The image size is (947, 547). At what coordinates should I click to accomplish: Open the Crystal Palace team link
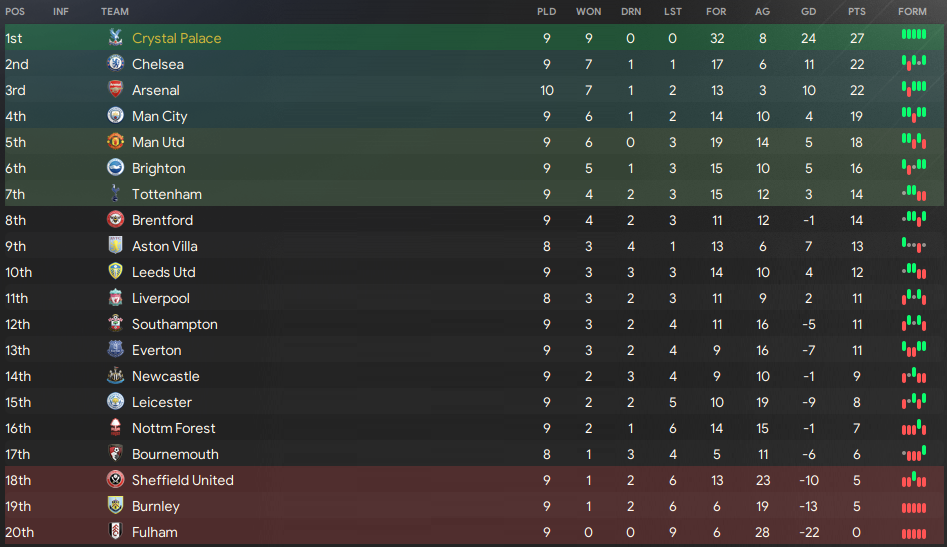pos(176,38)
